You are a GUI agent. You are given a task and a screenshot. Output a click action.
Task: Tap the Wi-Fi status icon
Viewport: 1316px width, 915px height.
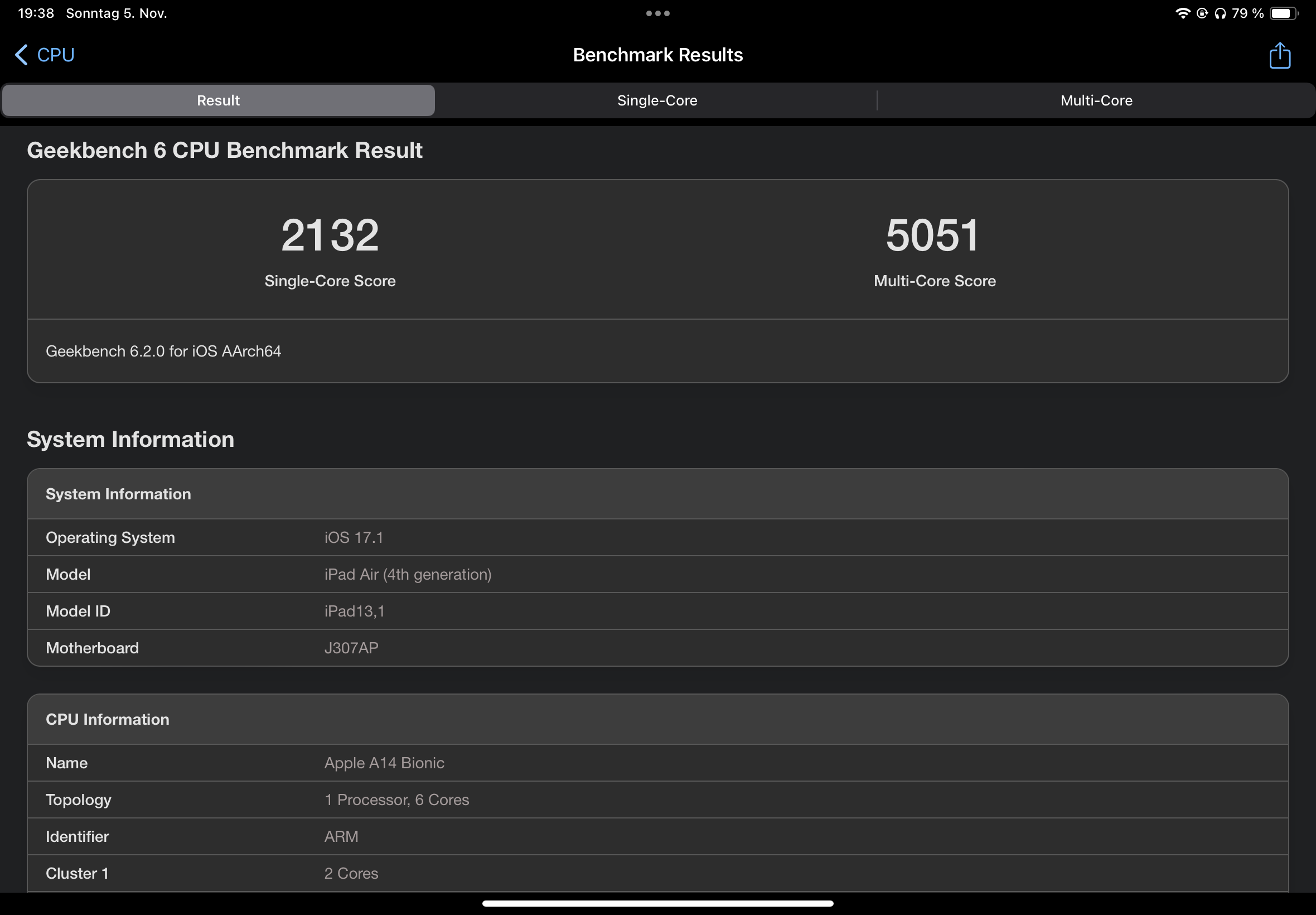click(x=1183, y=13)
